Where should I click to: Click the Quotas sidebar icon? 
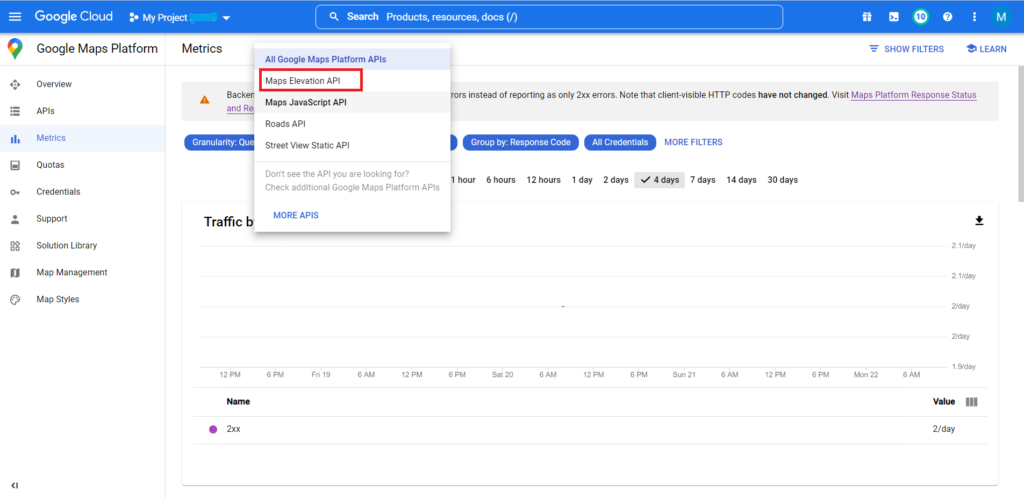tap(15, 165)
